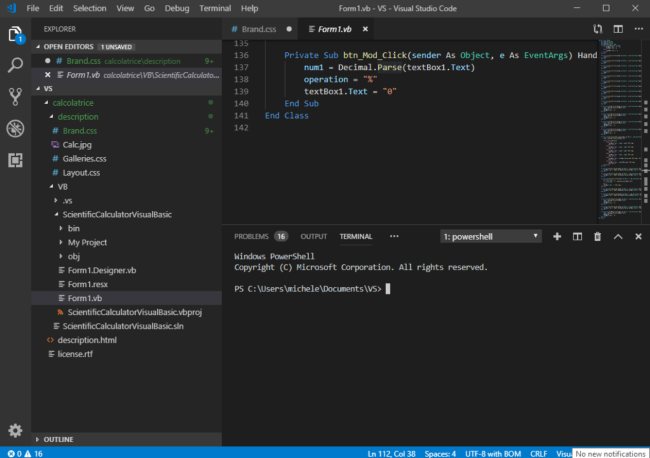This screenshot has width=650, height=458.
Task: Kill the terminal with trash icon
Action: (x=597, y=236)
